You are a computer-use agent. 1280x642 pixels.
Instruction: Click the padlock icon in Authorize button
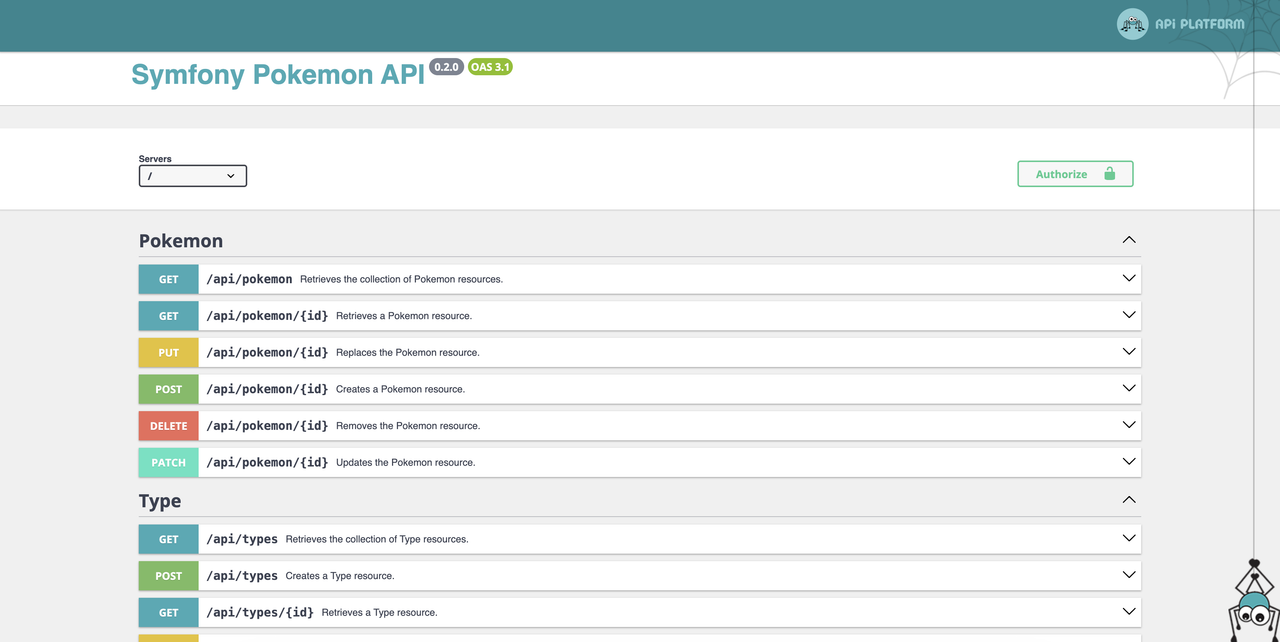(x=1109, y=173)
